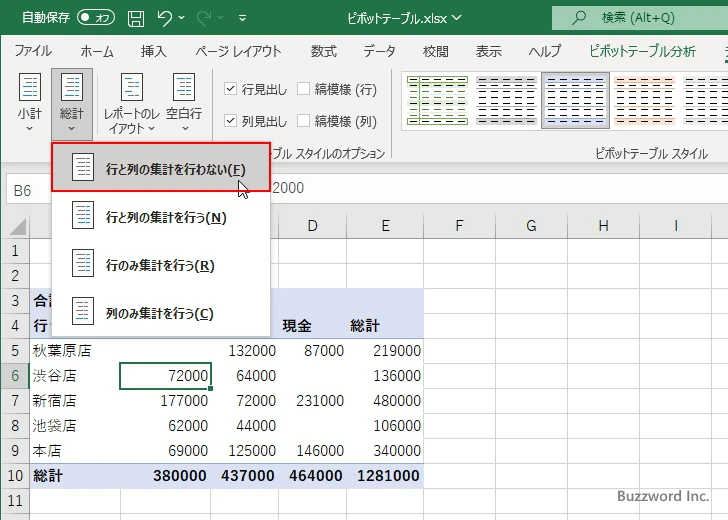728x520 pixels.
Task: Click selected cell with value 72000 in row 6
Action: [165, 376]
